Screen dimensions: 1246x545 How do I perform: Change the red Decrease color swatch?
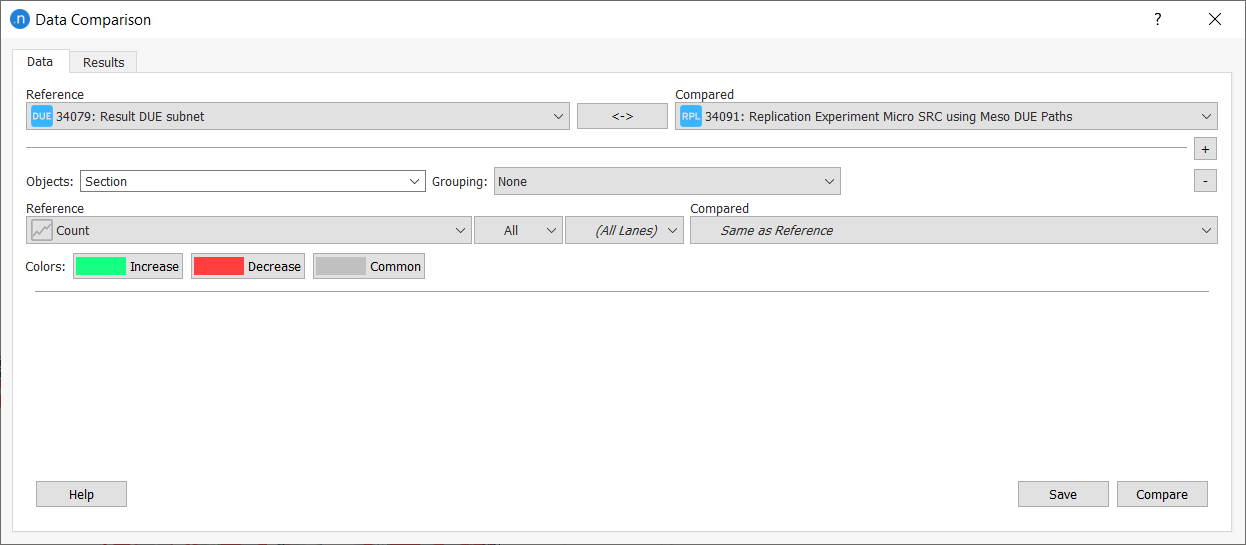click(x=219, y=266)
